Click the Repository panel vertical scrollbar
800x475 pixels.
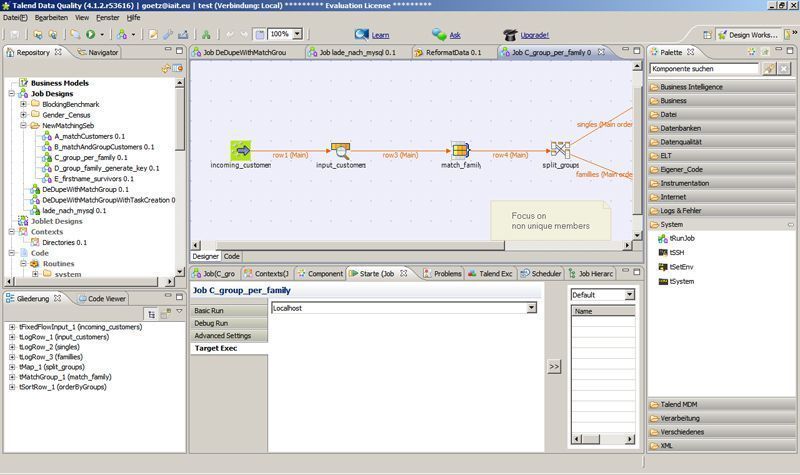[x=180, y=120]
